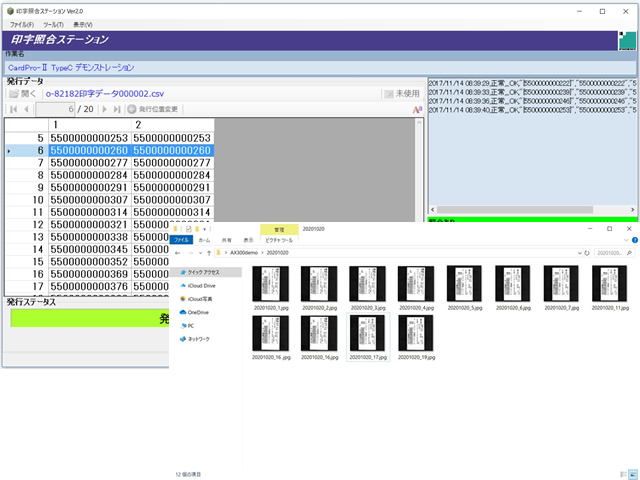The height and width of the screenshot is (480, 640).
Task: Click the Aa font size icon
Action: point(417,109)
